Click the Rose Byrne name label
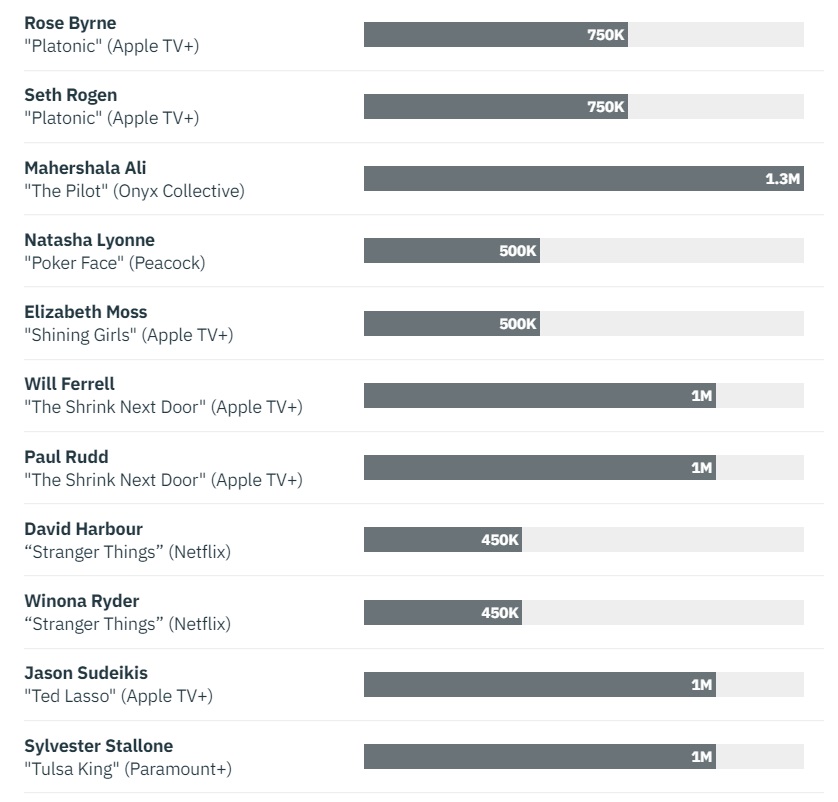 [70, 23]
